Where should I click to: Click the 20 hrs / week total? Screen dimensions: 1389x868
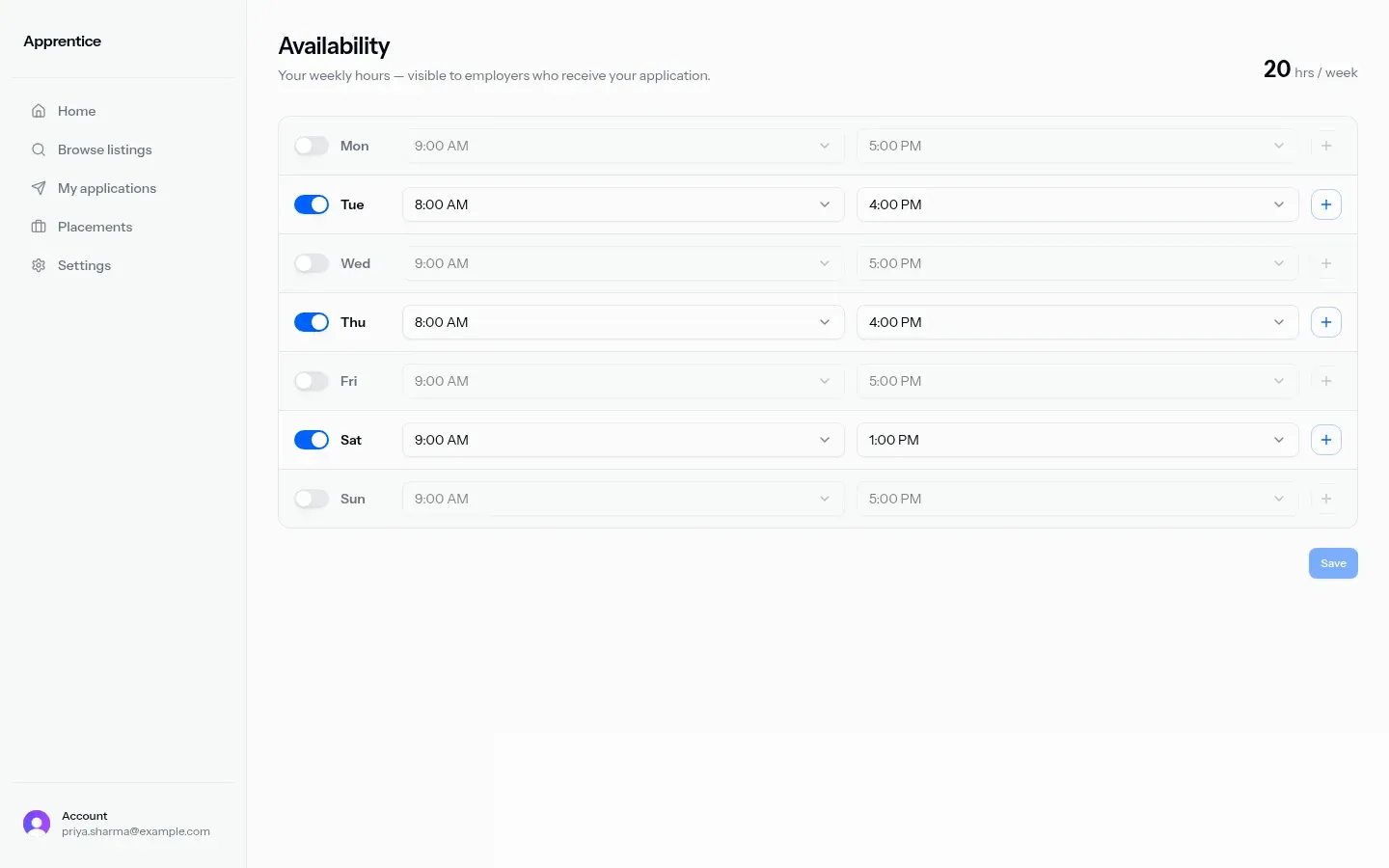click(1311, 69)
